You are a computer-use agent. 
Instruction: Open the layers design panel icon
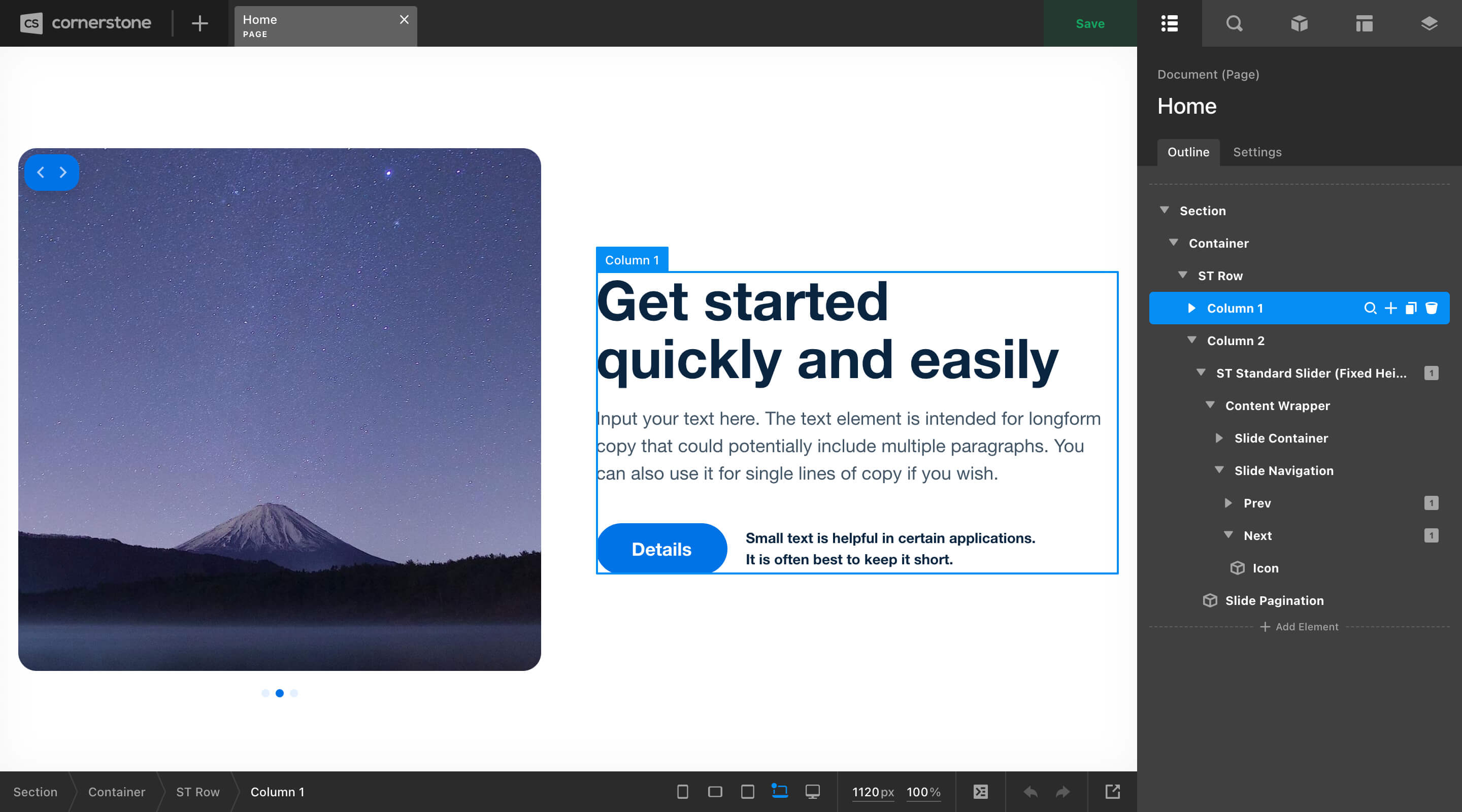point(1430,23)
